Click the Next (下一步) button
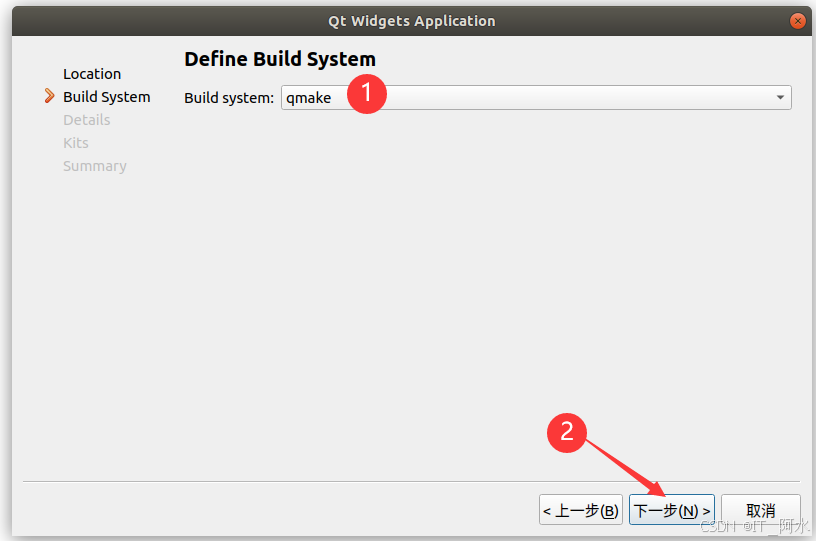 click(671, 510)
